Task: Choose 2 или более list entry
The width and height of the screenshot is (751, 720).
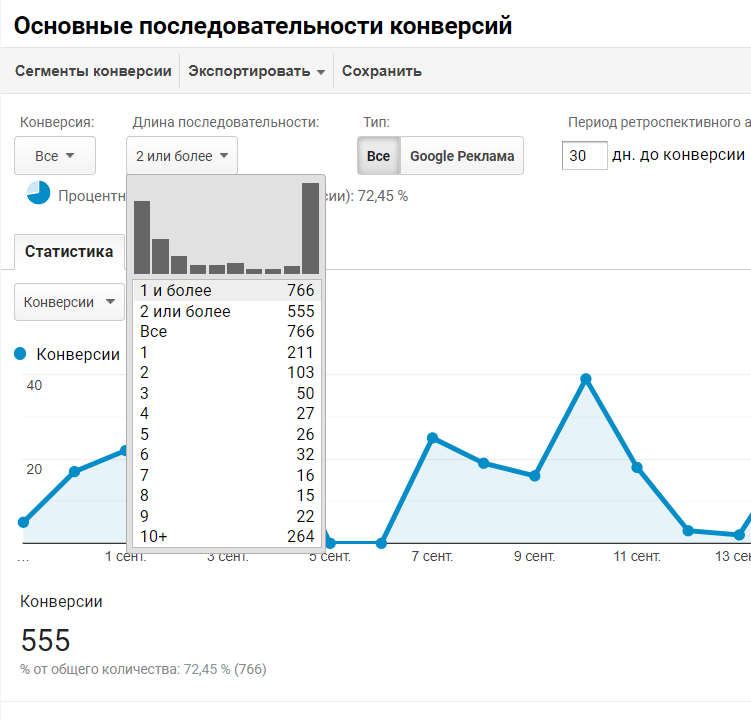Action: [x=226, y=312]
